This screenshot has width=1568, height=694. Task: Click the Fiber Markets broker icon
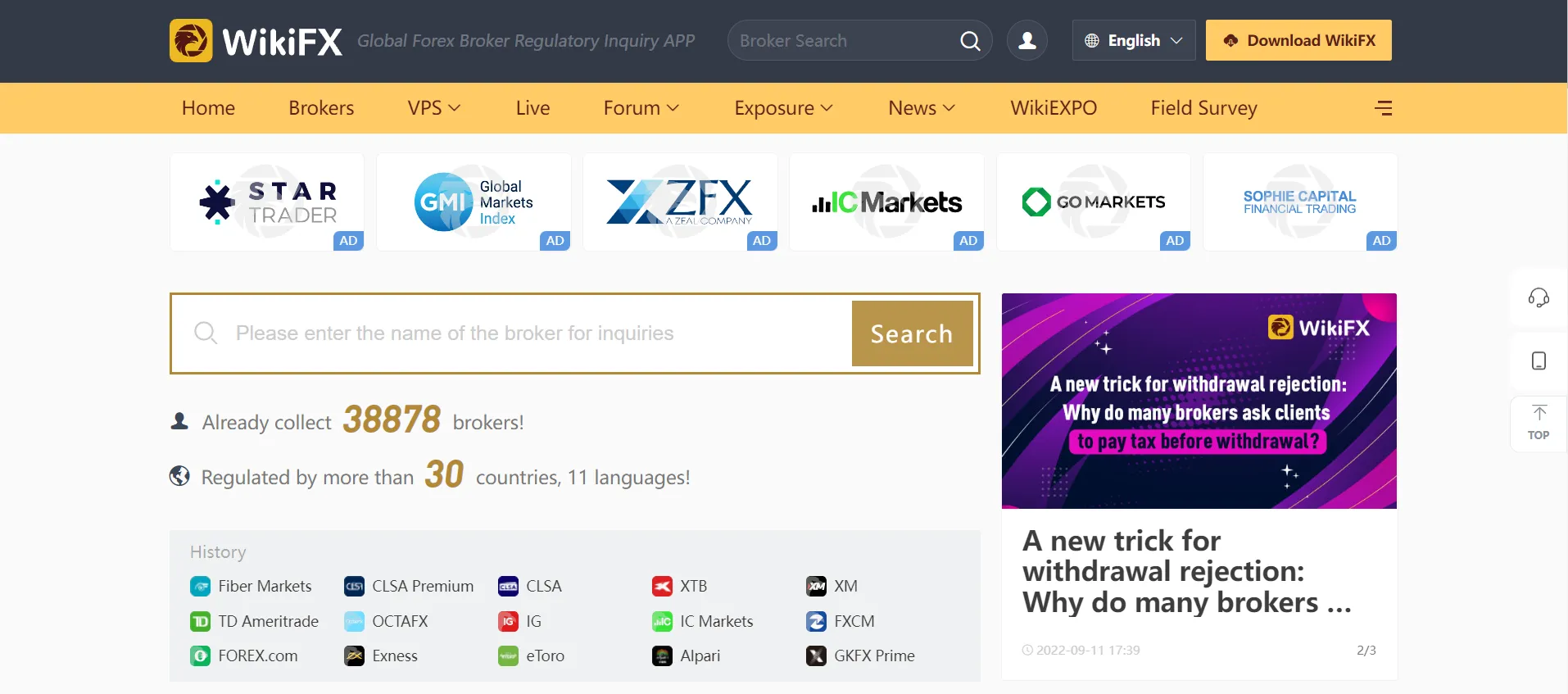click(201, 587)
